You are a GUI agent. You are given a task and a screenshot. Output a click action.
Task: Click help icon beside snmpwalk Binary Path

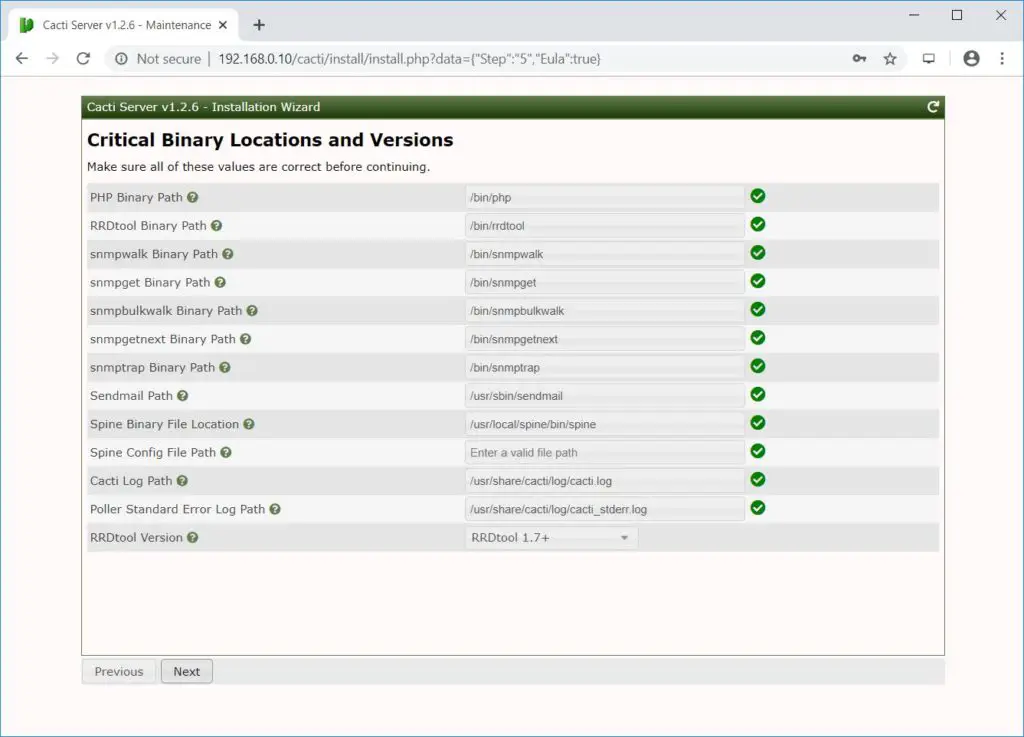226,253
